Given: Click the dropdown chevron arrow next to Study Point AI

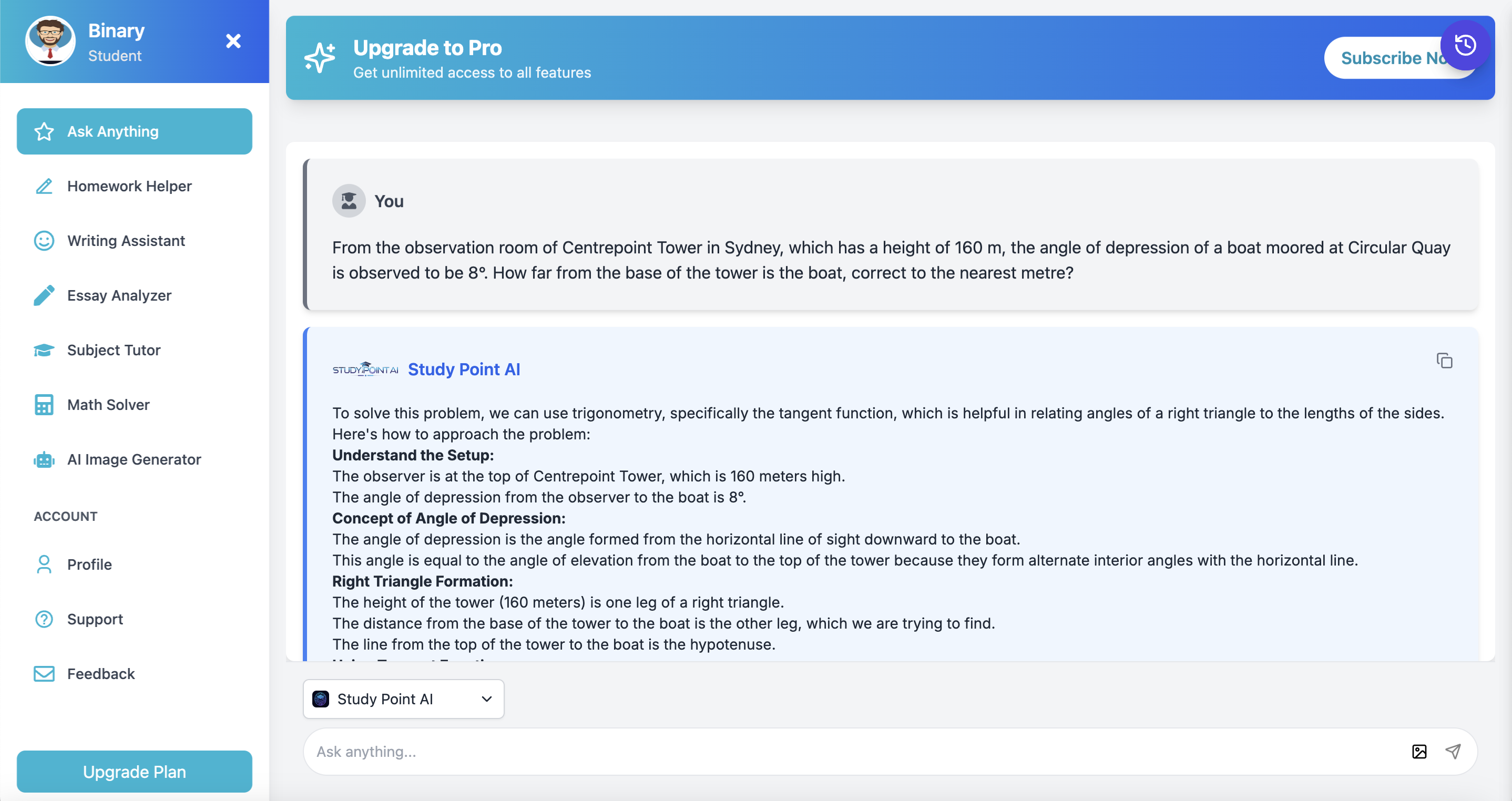Looking at the screenshot, I should coord(487,699).
